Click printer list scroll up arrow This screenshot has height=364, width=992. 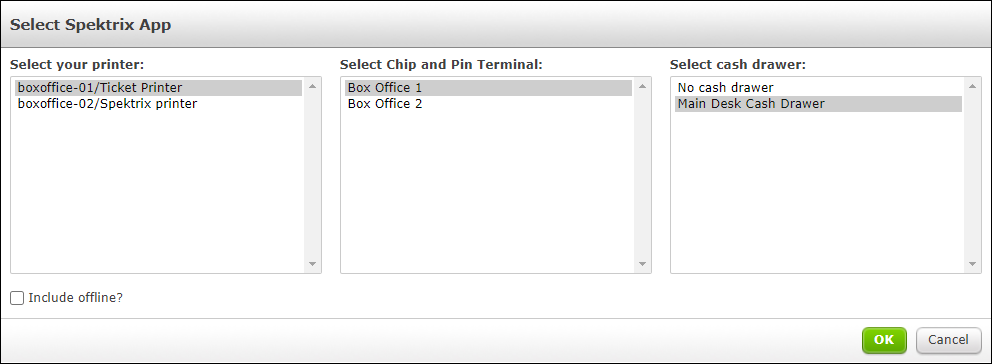pos(313,86)
